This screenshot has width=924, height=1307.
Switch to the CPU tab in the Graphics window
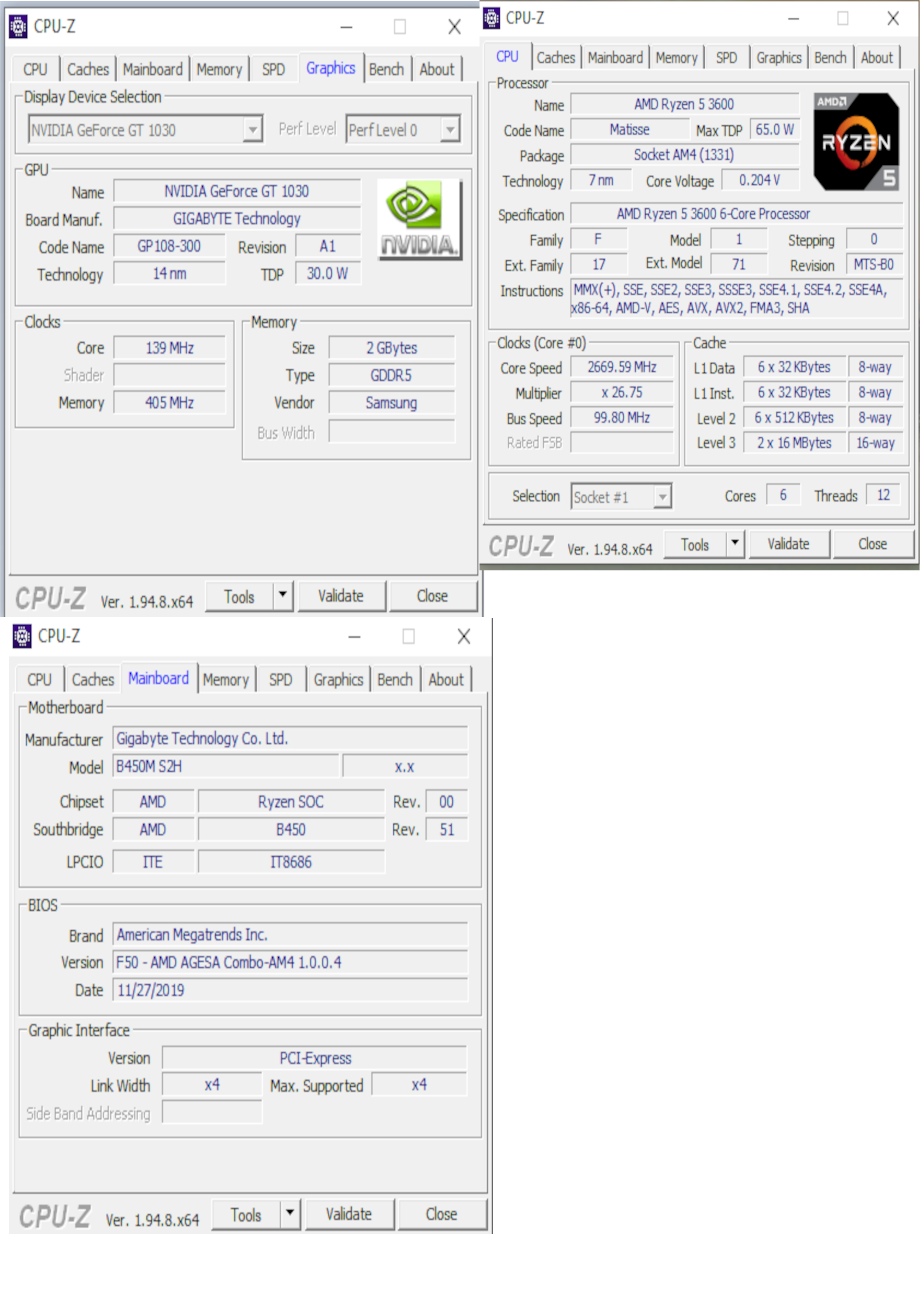[x=35, y=70]
